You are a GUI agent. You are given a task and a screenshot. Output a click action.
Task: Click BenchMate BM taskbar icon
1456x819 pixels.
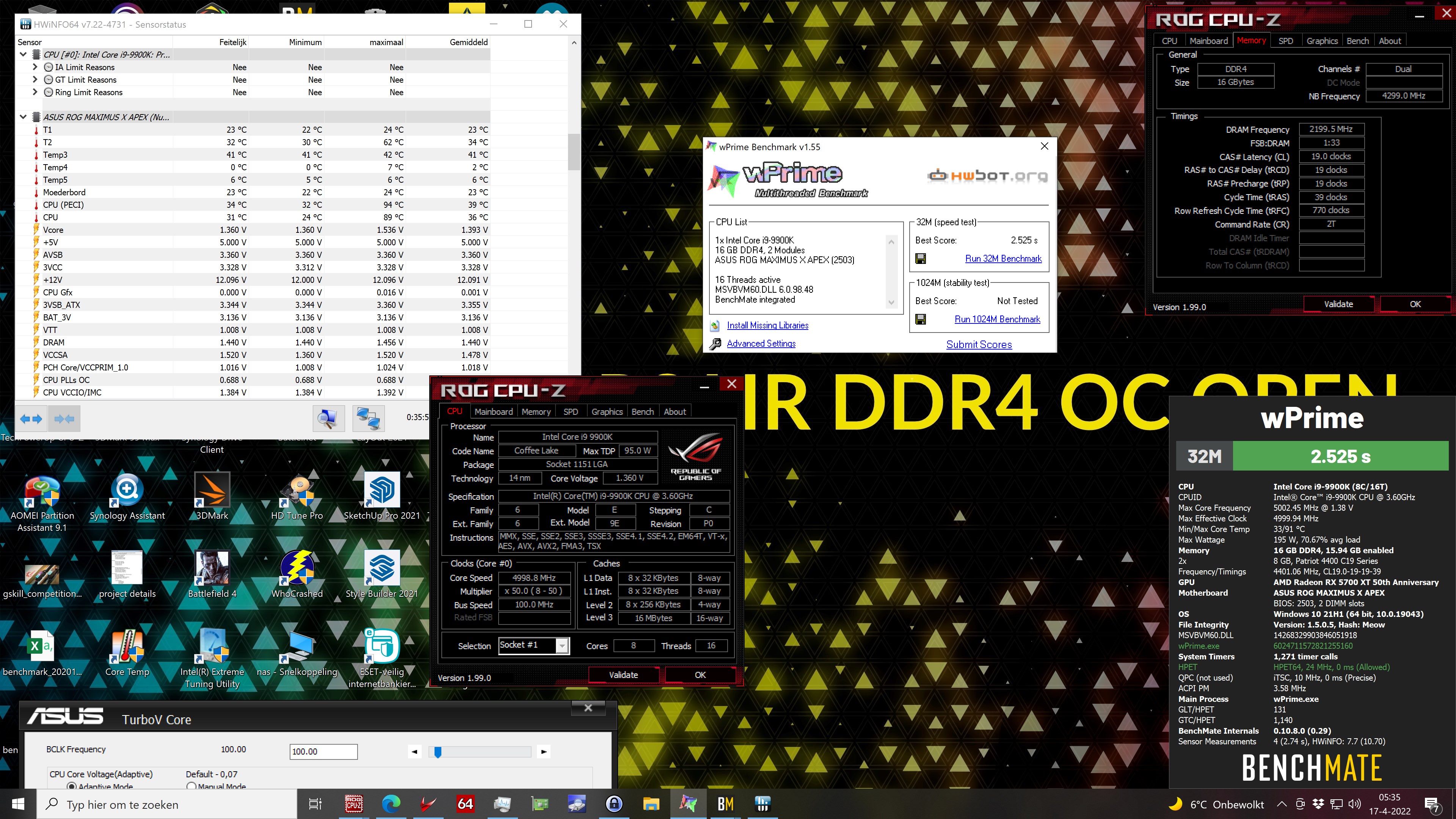click(x=726, y=803)
